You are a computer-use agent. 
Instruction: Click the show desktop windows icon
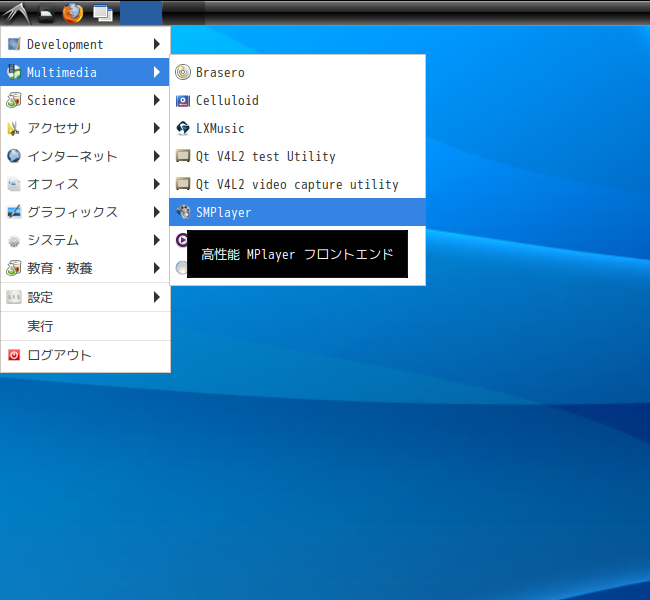click(103, 13)
